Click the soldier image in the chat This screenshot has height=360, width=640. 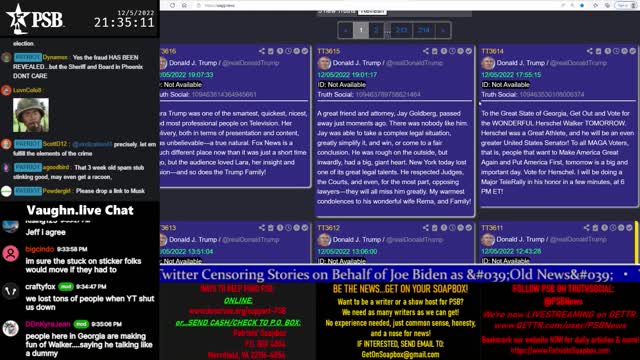(x=31, y=115)
